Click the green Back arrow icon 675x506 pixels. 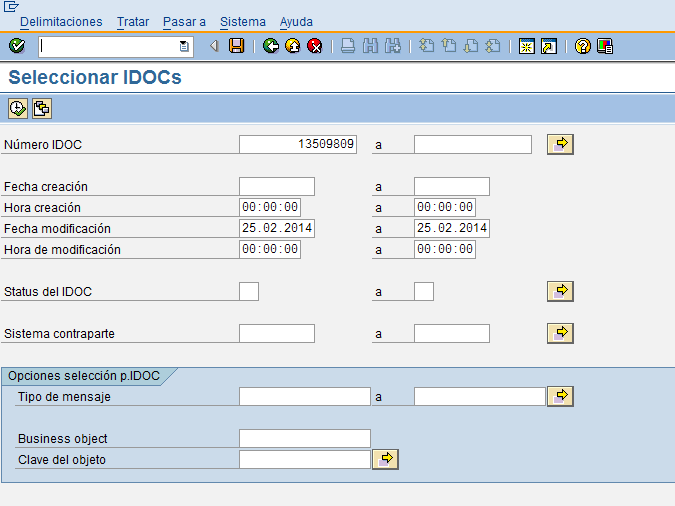(271, 46)
